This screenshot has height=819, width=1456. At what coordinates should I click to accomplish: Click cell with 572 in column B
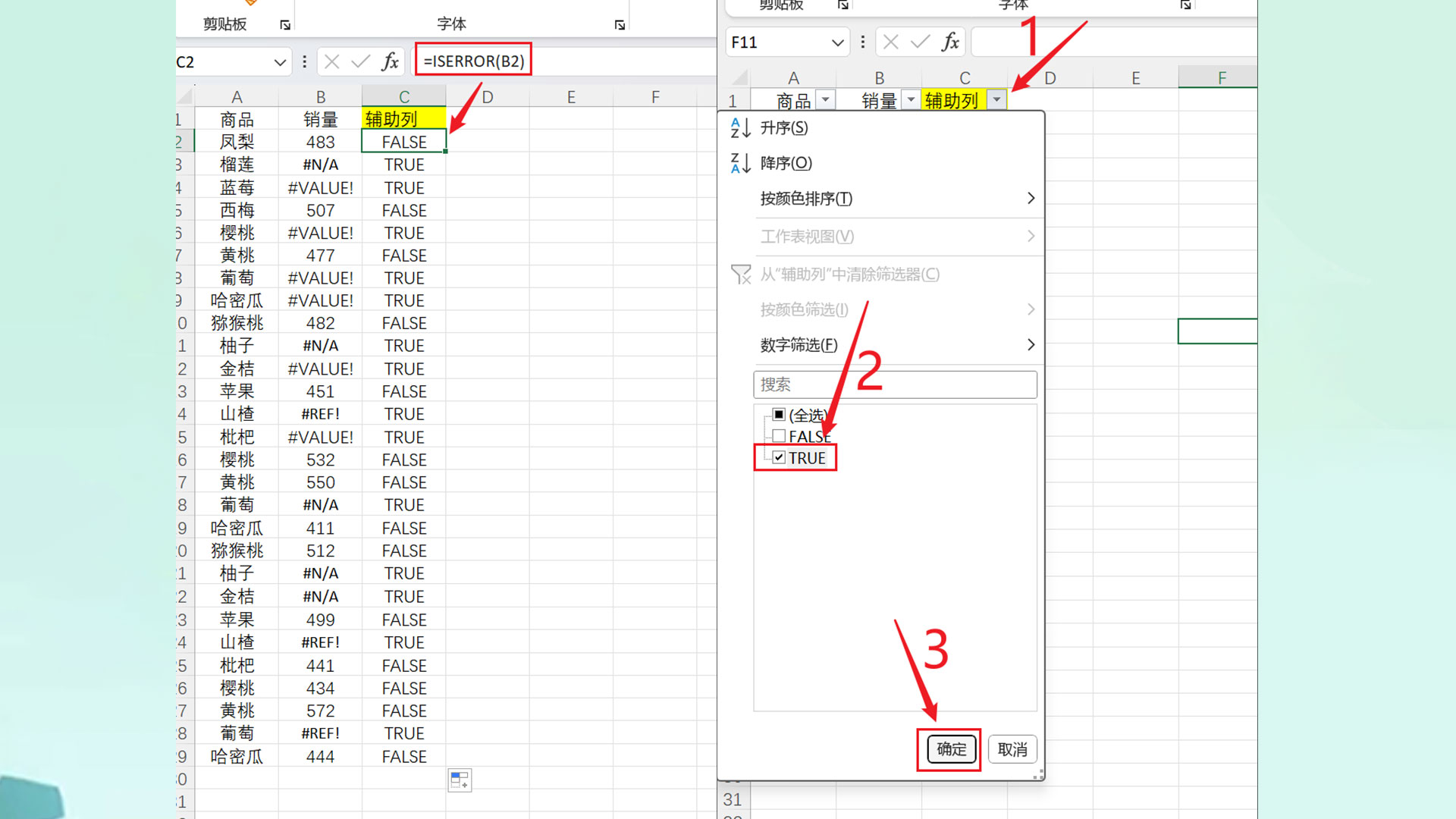[320, 711]
